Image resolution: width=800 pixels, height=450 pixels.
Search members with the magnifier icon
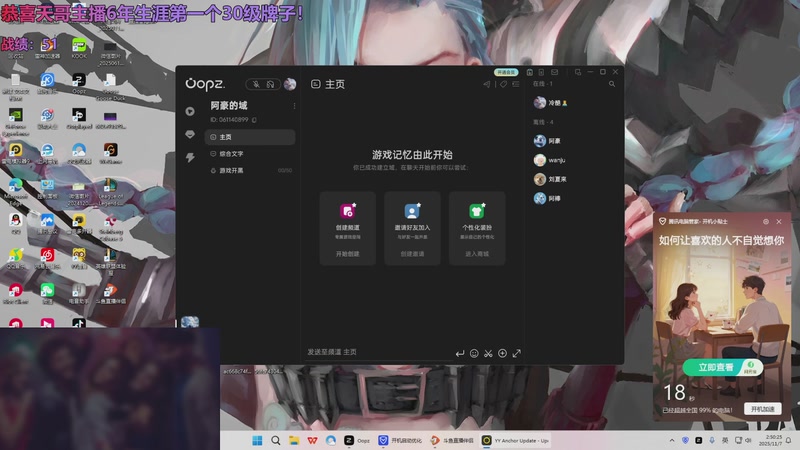point(612,84)
